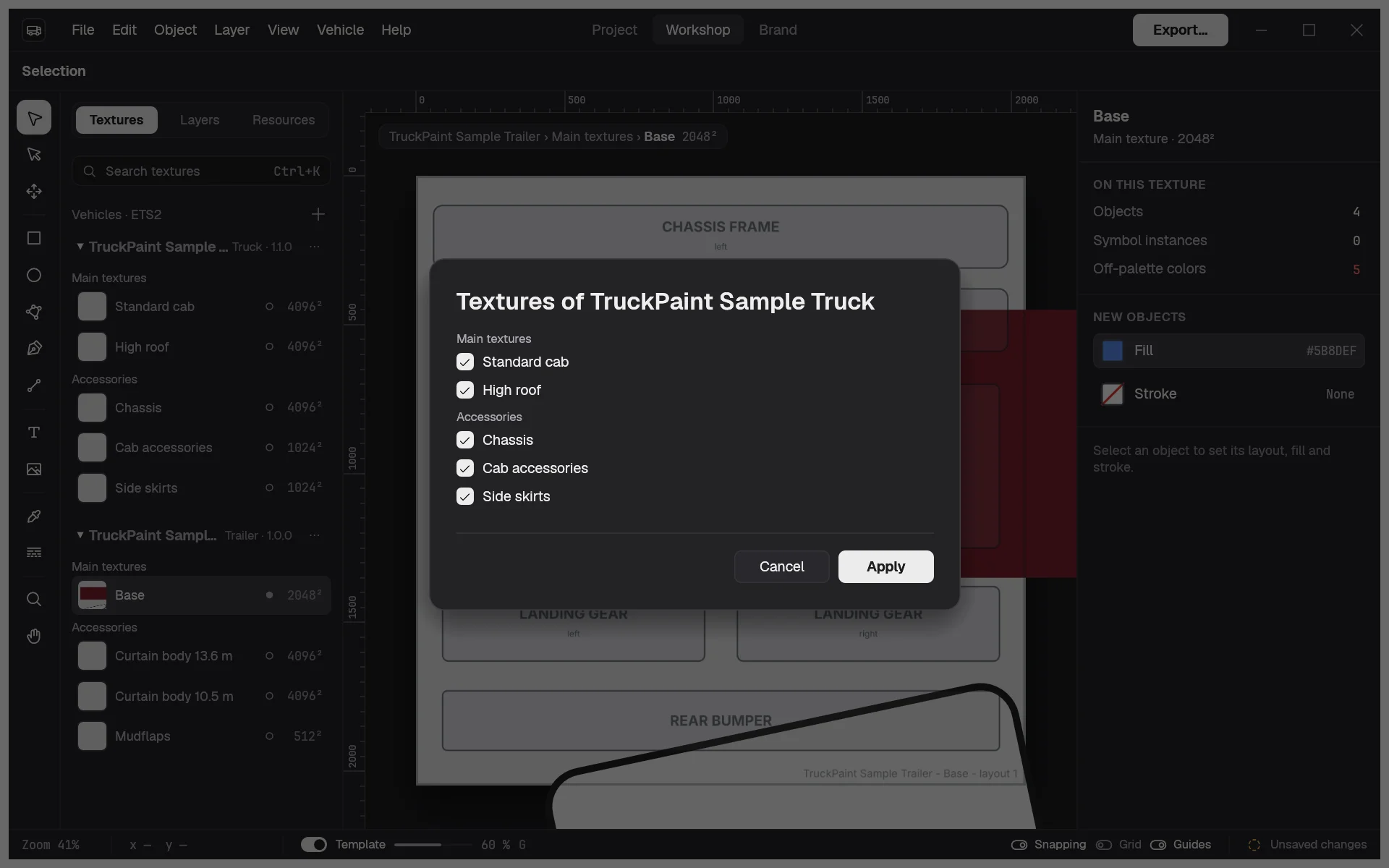Select the Pen tool
The height and width of the screenshot is (868, 1389).
[x=34, y=349]
